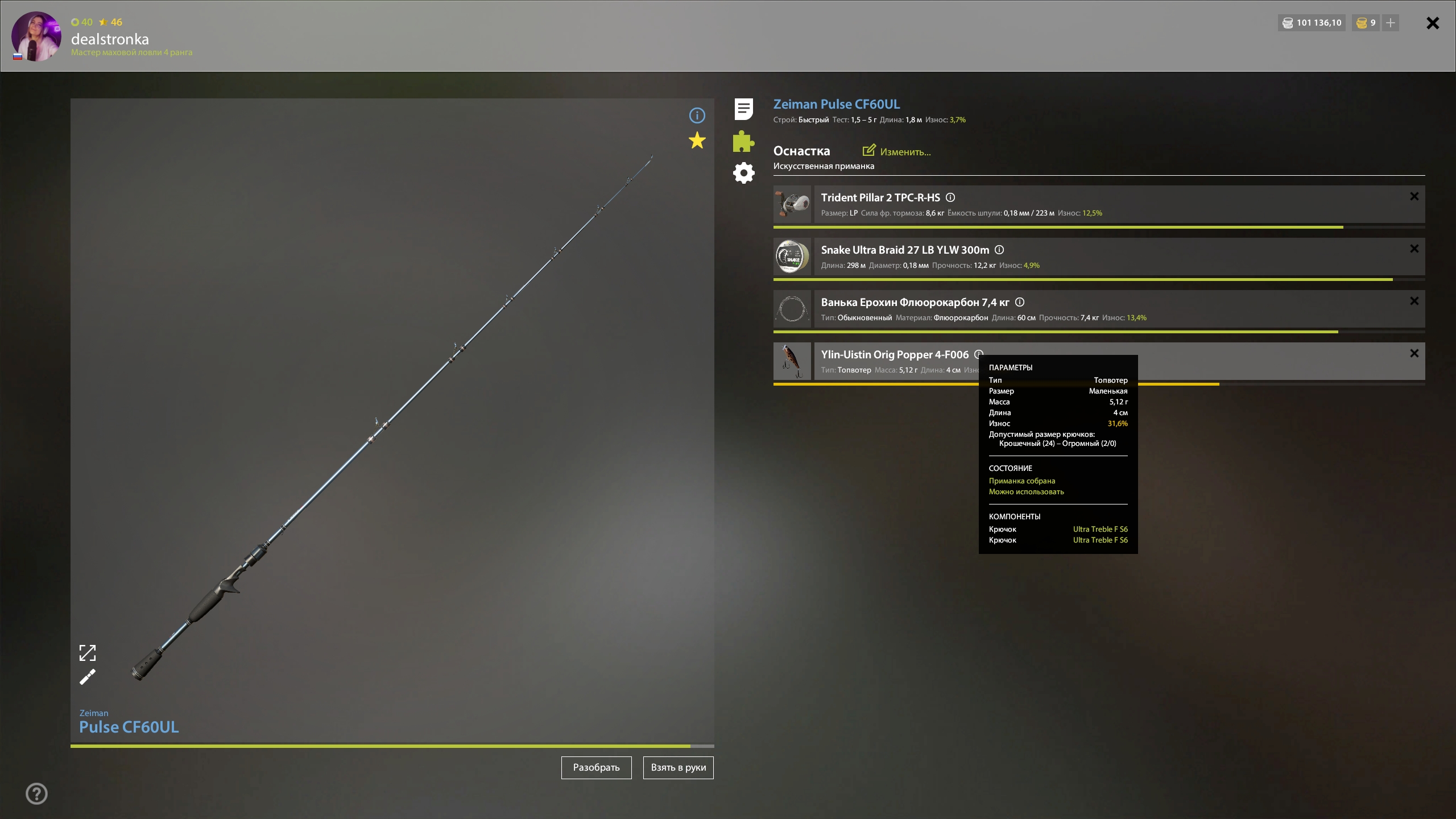Click info icon next to Trident Pillar reel
Image resolution: width=1456 pixels, height=819 pixels.
tap(950, 197)
